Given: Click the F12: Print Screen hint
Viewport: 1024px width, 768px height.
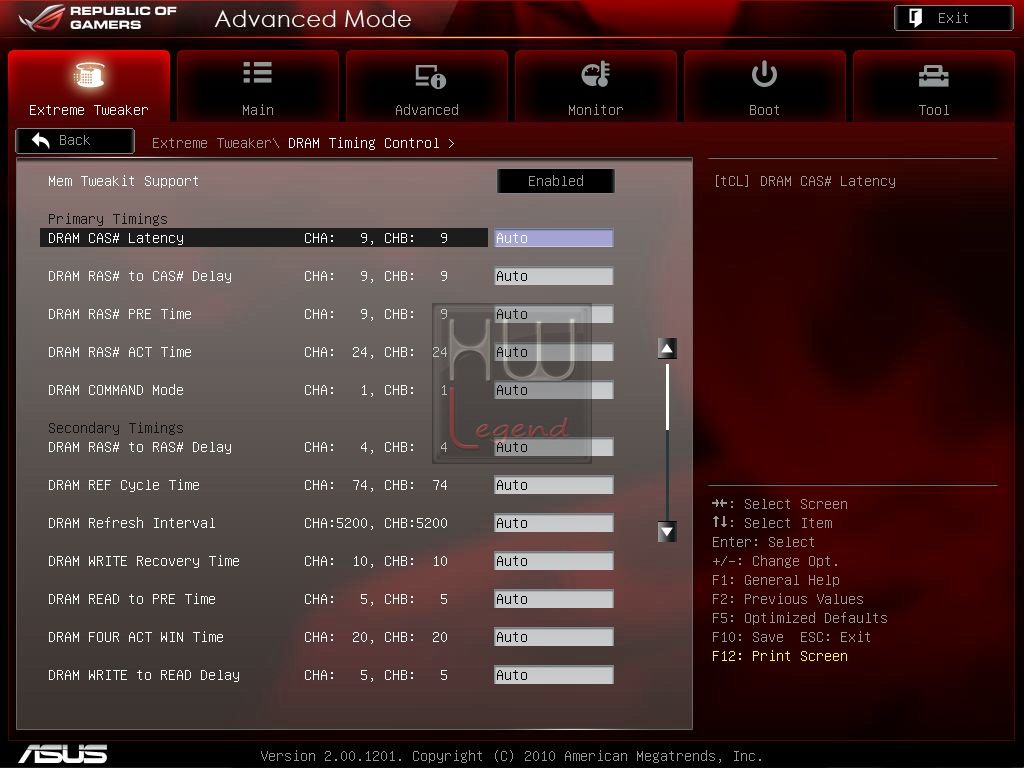Looking at the screenshot, I should [780, 656].
